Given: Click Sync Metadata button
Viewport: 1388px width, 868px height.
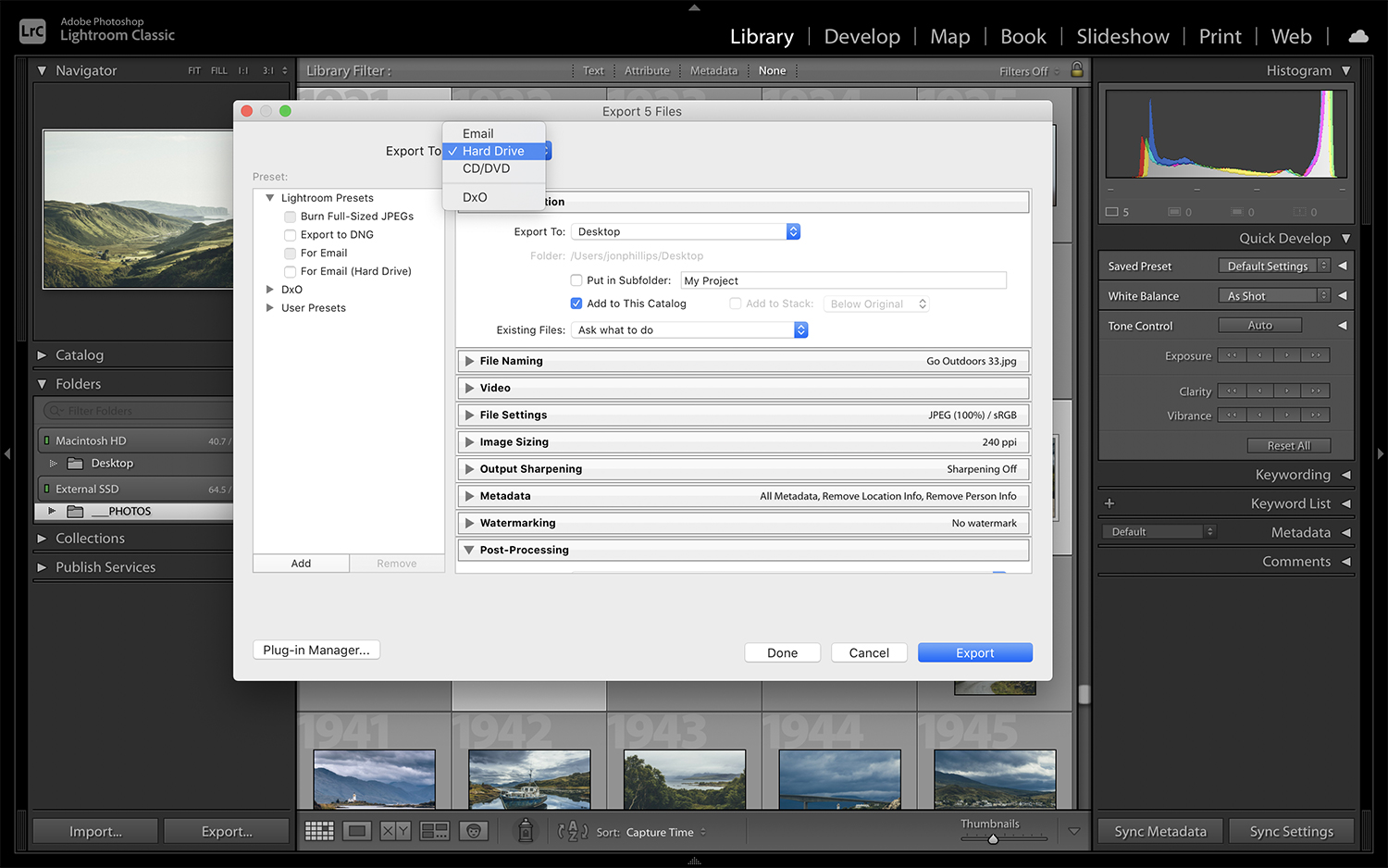Looking at the screenshot, I should (x=1160, y=831).
